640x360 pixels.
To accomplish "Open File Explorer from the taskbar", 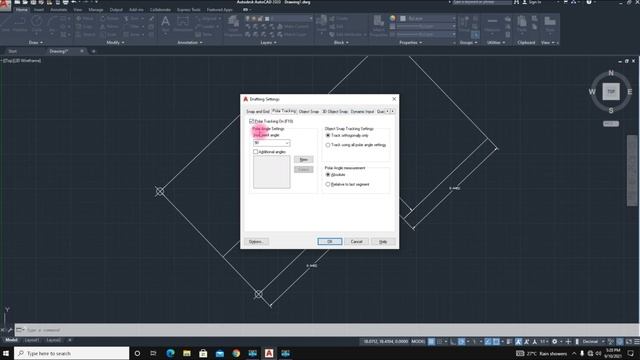I will pos(187,353).
